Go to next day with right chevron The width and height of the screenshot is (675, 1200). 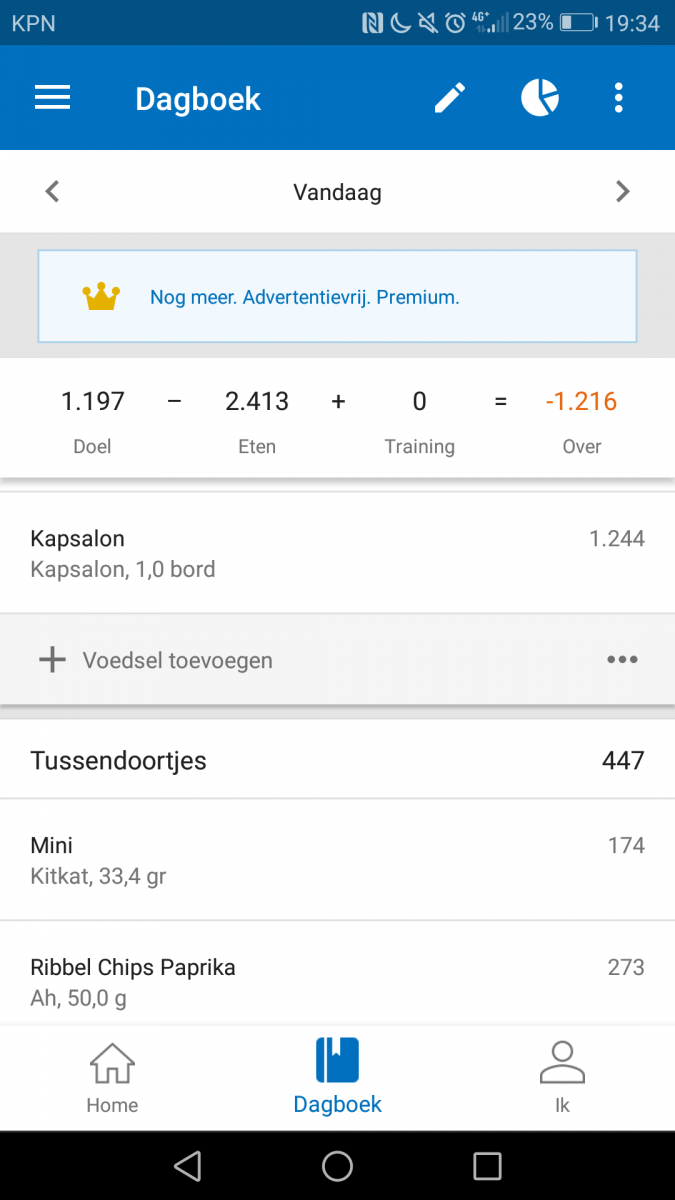[623, 191]
